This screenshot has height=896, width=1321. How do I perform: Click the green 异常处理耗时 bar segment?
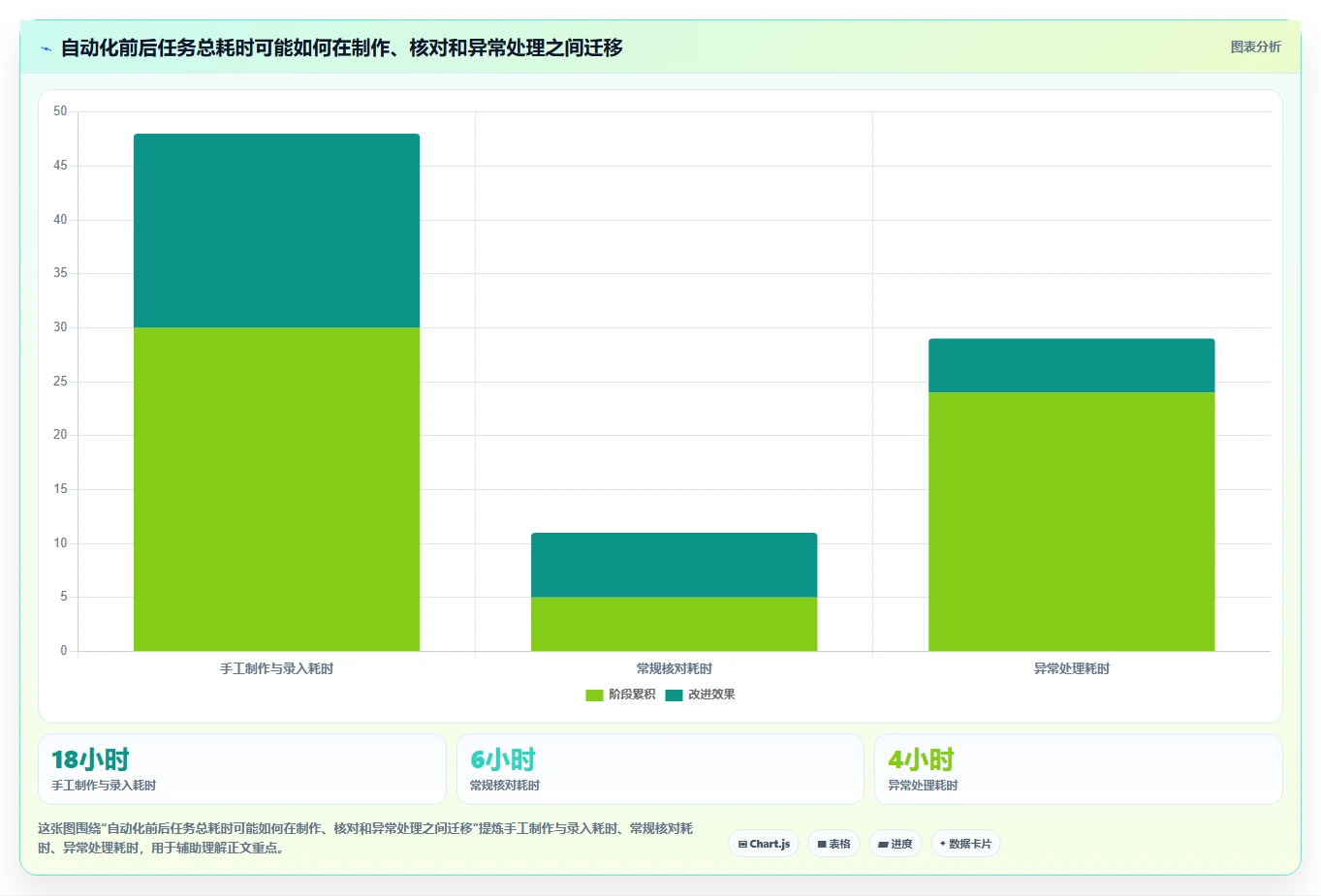[x=1071, y=521]
